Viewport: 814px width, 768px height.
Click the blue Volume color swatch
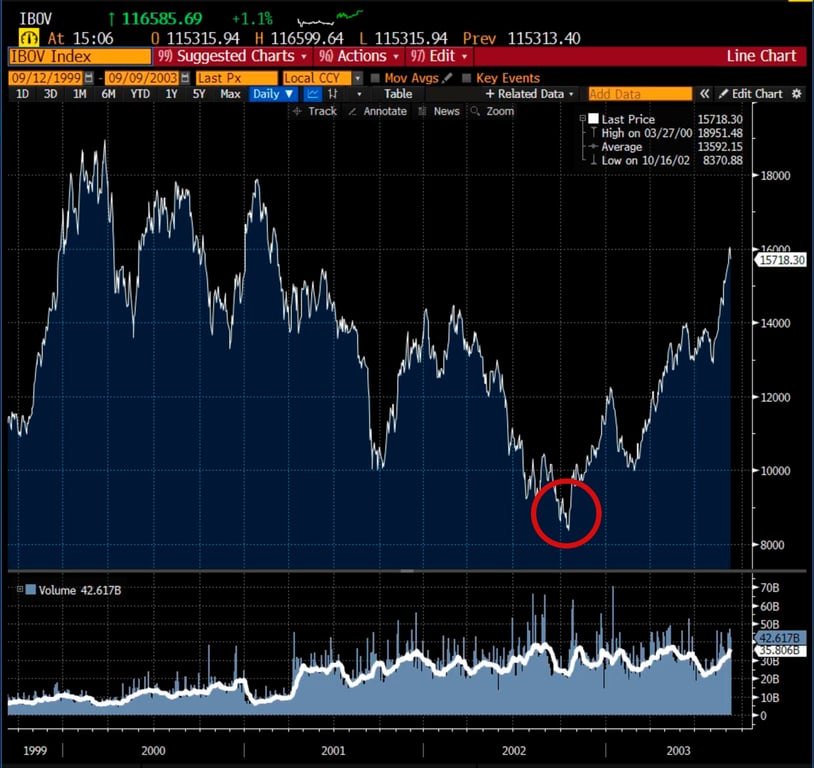coord(31,590)
